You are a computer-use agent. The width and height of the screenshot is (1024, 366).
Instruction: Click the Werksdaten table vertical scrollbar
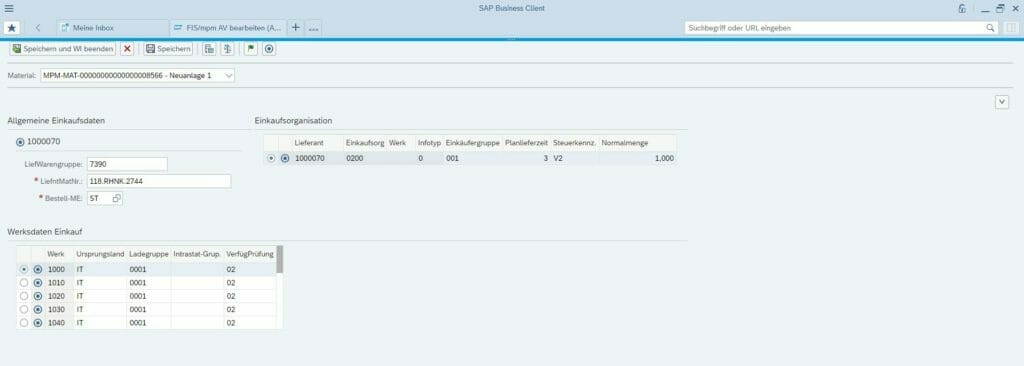click(280, 259)
